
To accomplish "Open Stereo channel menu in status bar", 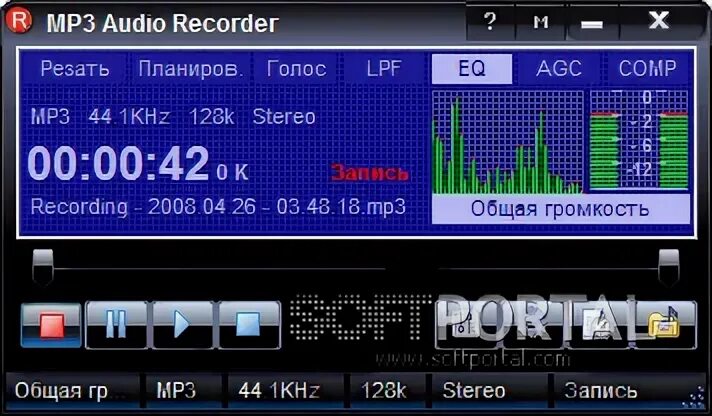I will (489, 391).
